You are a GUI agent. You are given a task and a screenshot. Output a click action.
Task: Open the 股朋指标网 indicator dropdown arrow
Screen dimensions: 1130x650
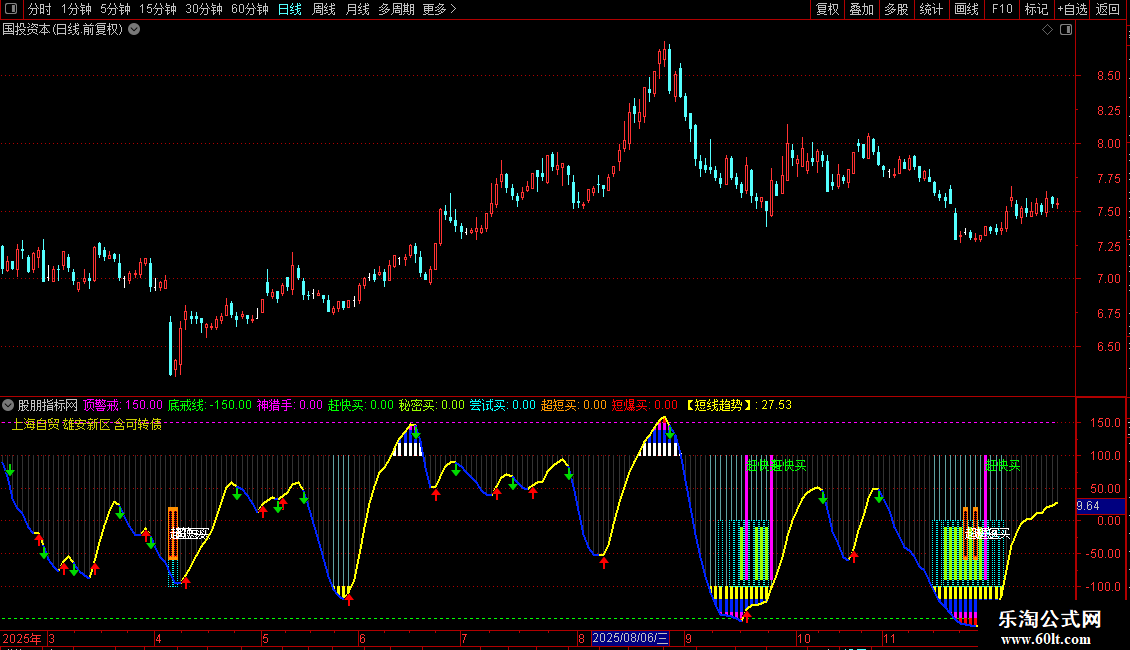[x=9, y=405]
